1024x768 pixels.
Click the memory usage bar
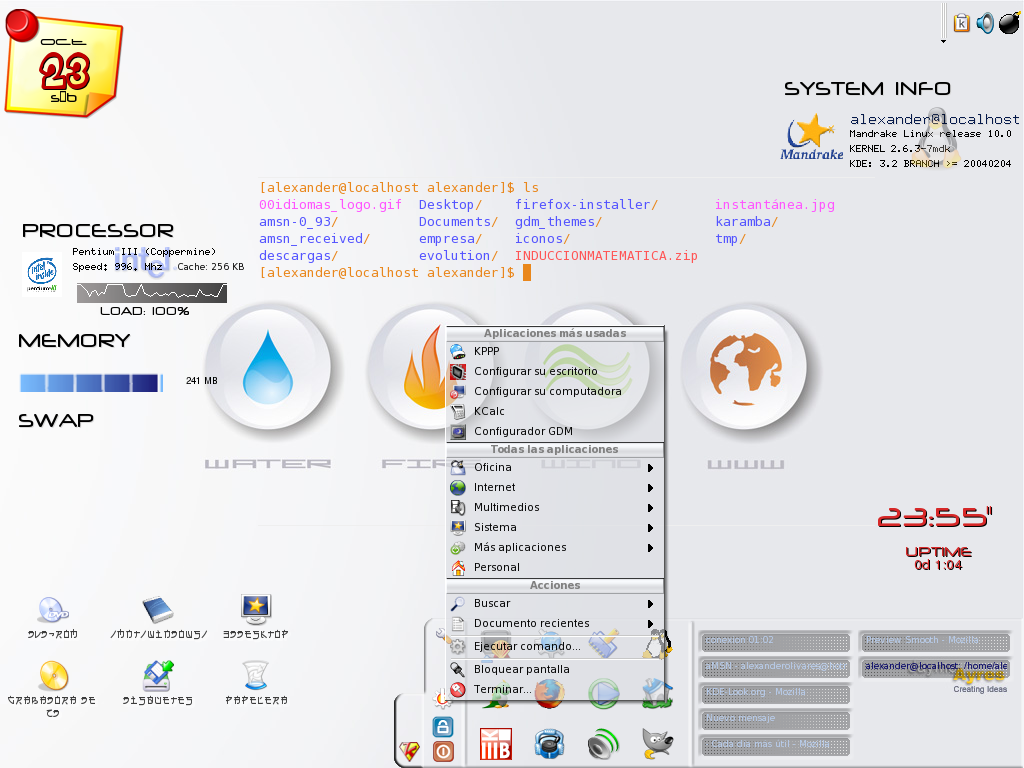(x=90, y=383)
